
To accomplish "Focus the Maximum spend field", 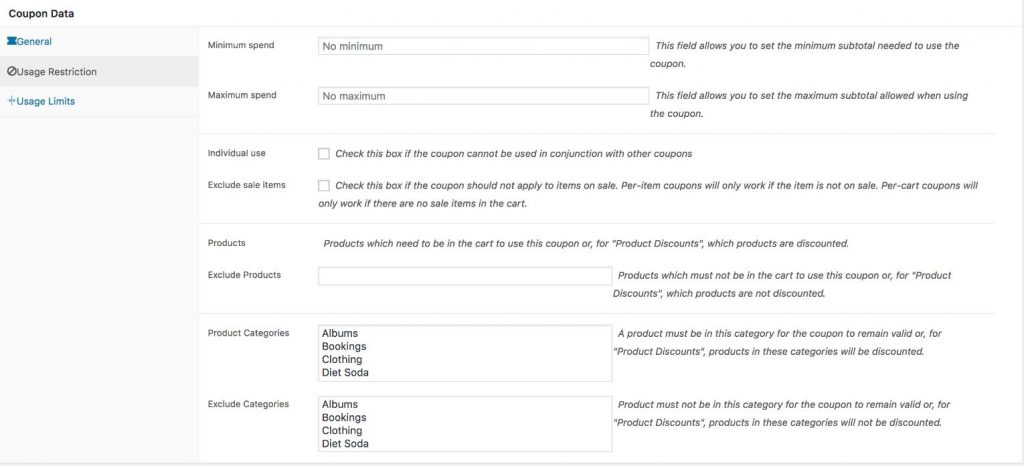I will pyautogui.click(x=483, y=96).
